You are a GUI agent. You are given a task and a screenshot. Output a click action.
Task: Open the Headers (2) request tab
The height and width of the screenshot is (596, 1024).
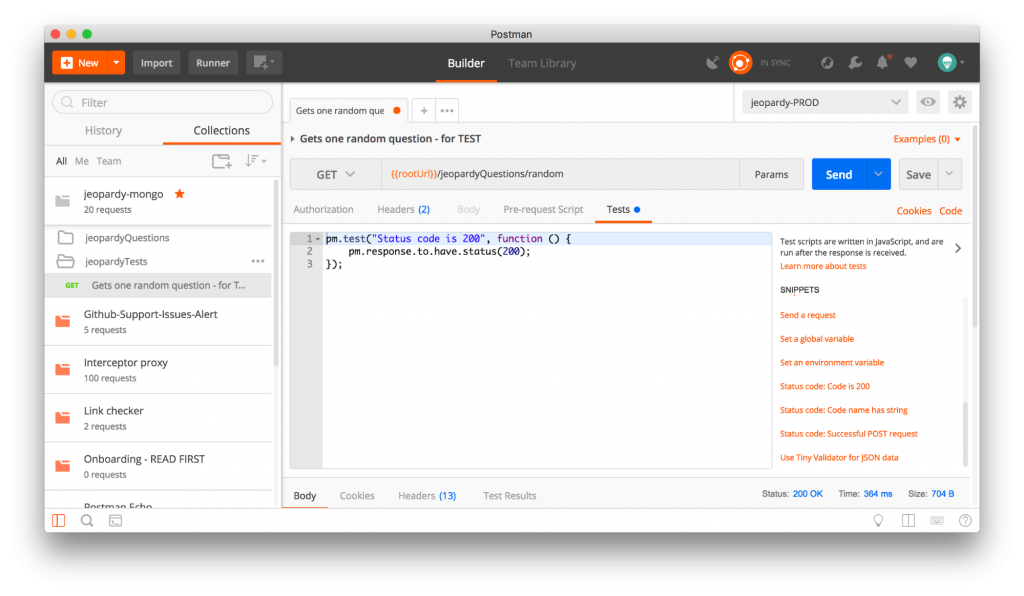pos(404,210)
